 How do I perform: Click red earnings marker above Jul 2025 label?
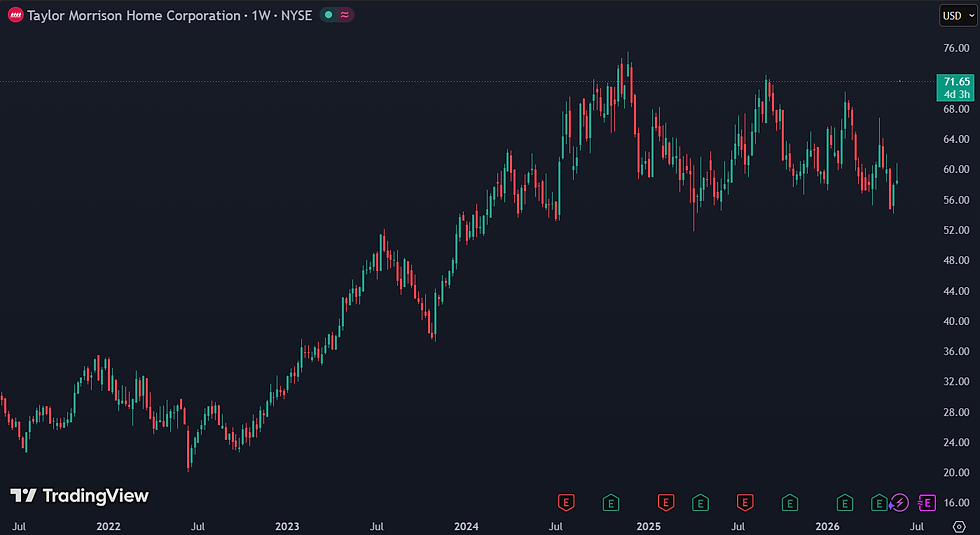745,502
